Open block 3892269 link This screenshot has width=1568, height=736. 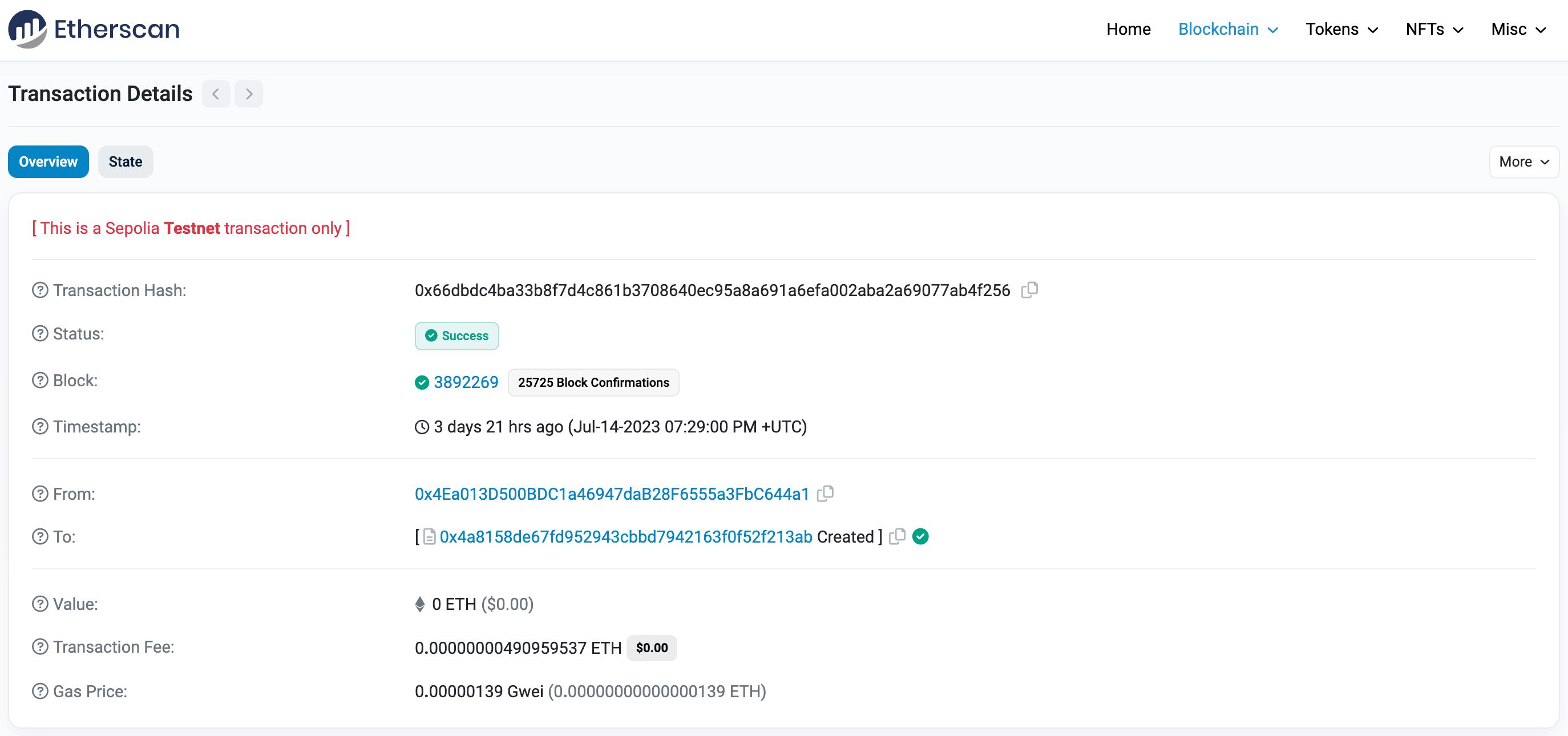pyautogui.click(x=466, y=382)
